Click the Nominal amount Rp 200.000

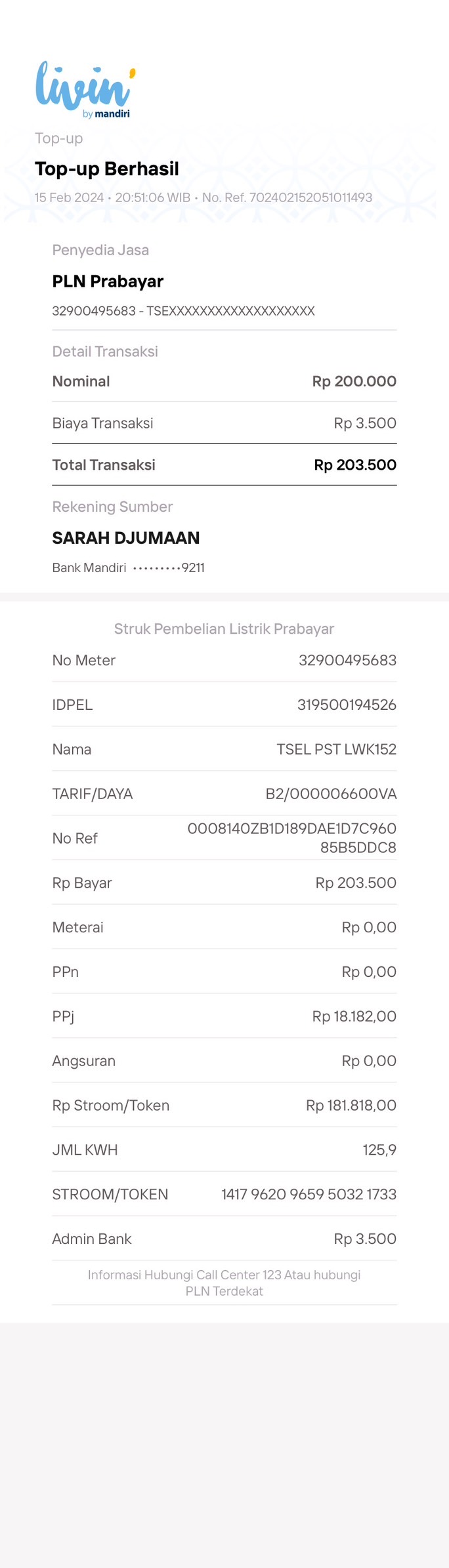pyautogui.click(x=354, y=381)
